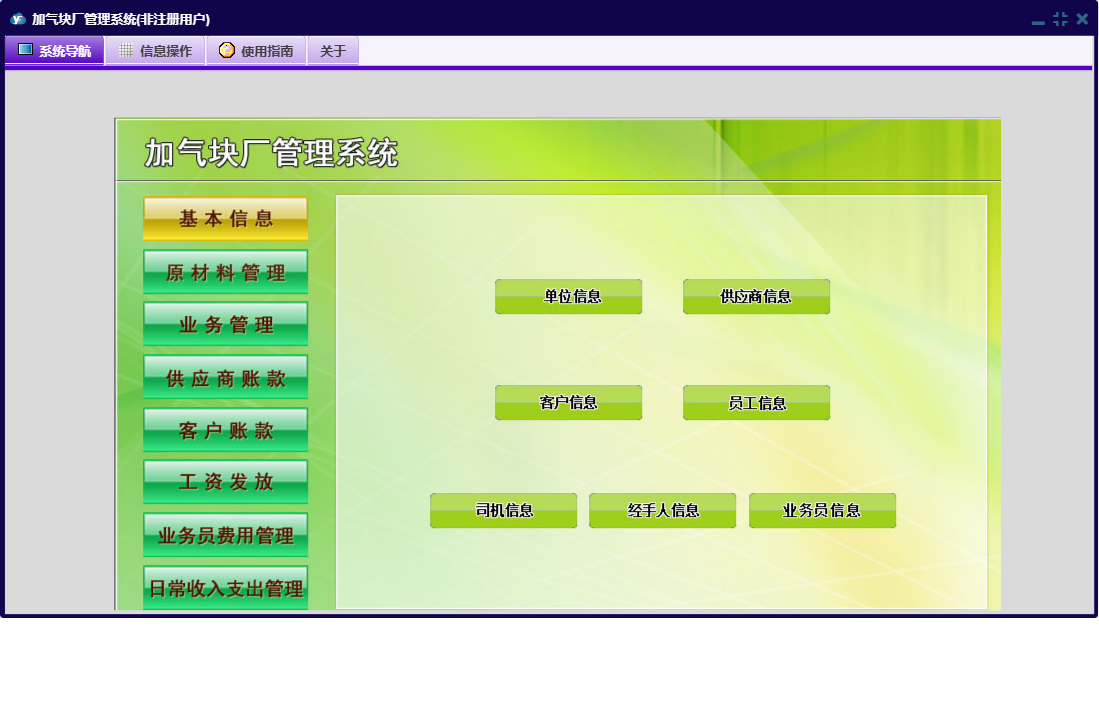This screenshot has height=723, width=1099.
Task: Switch to the 系统导航 tab
Action: pos(55,50)
